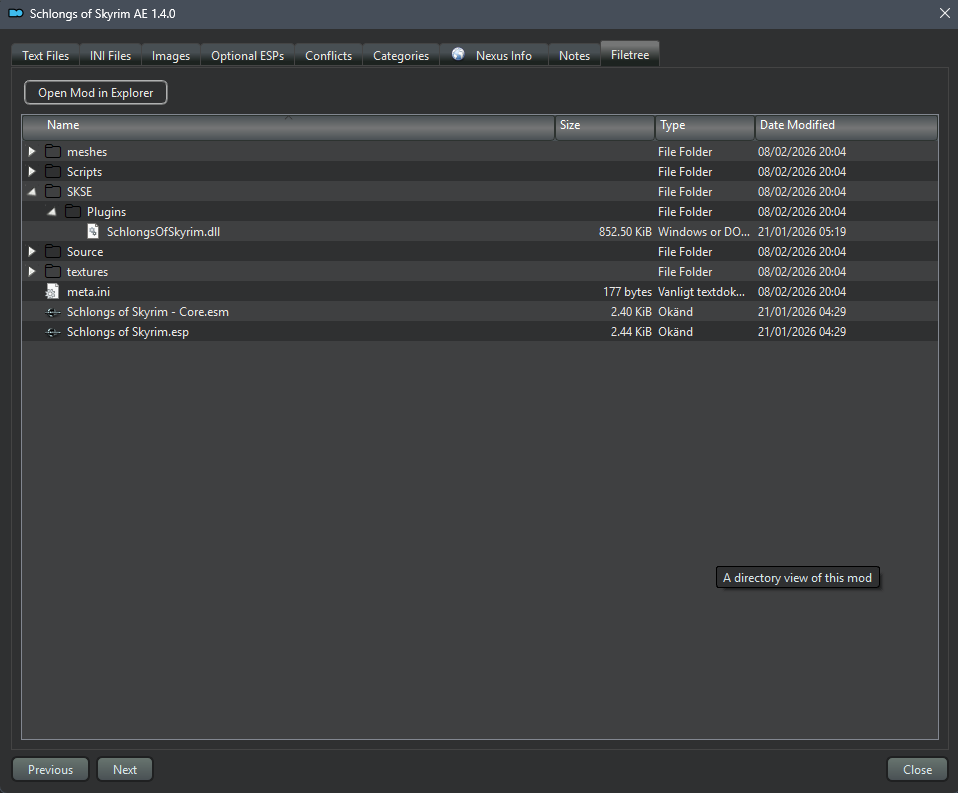Go to the Previous mod
Viewport: 958px width, 793px height.
point(51,770)
